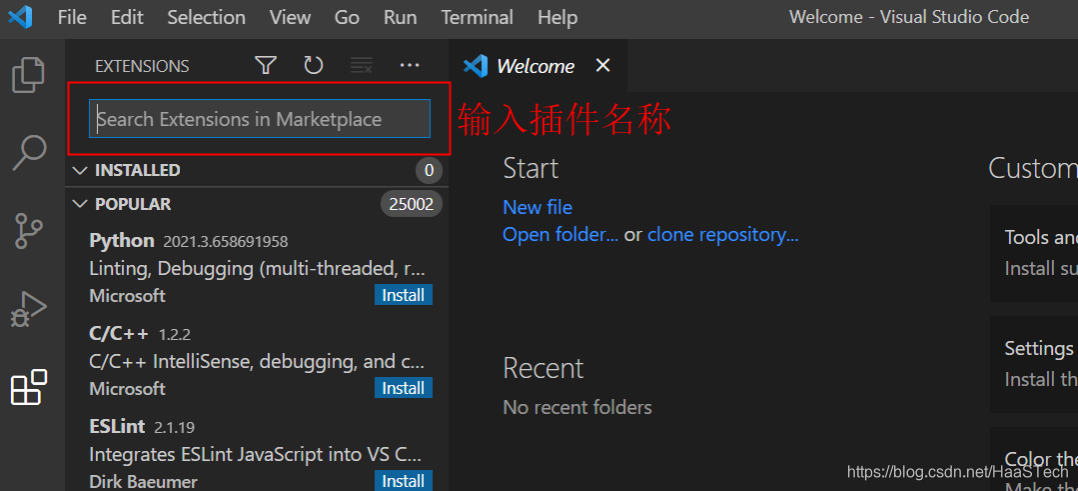This screenshot has height=491, width=1078.
Task: Open the Terminal menu
Action: point(477,17)
